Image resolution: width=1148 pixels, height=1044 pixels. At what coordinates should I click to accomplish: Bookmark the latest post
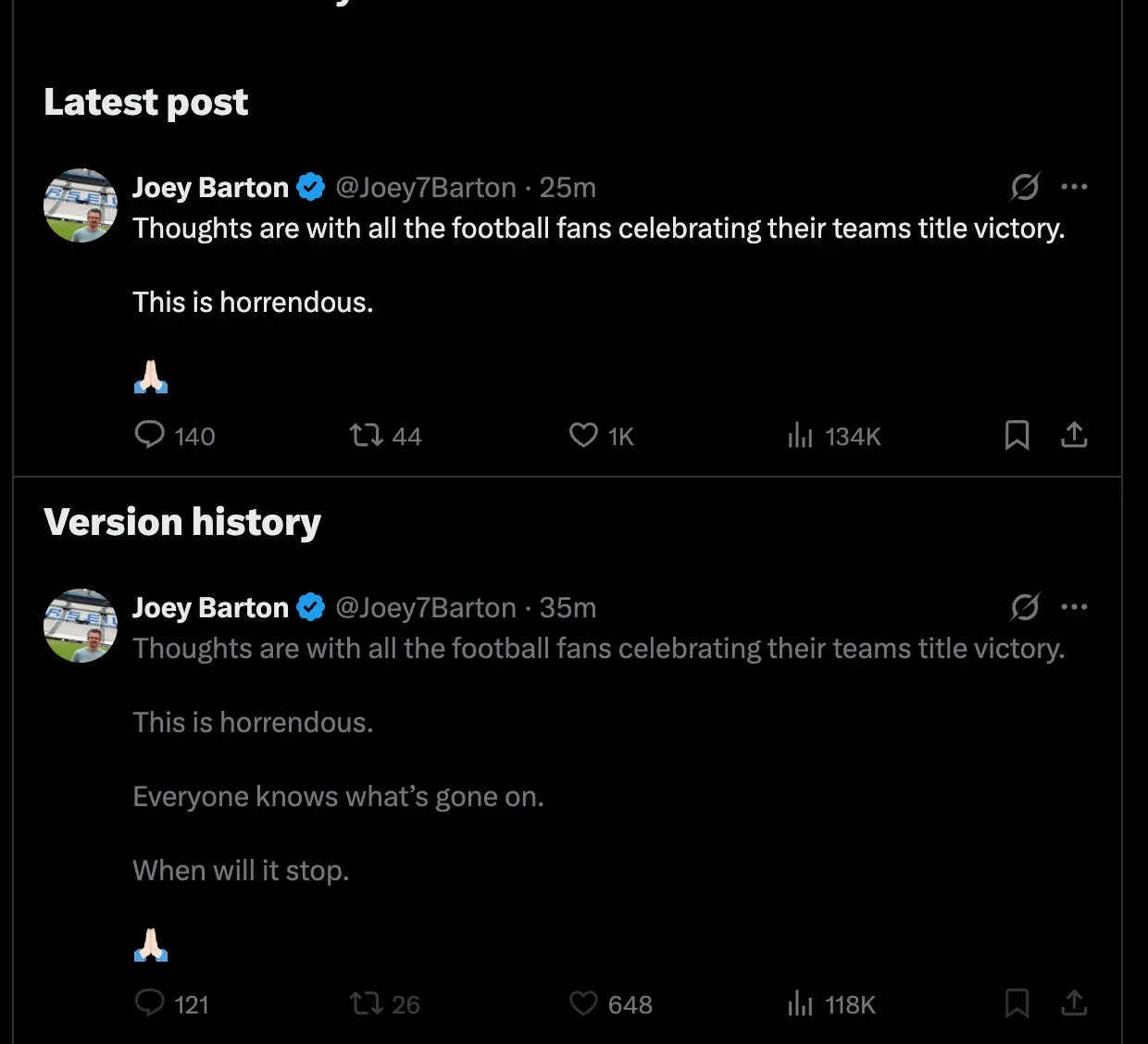coord(1017,435)
